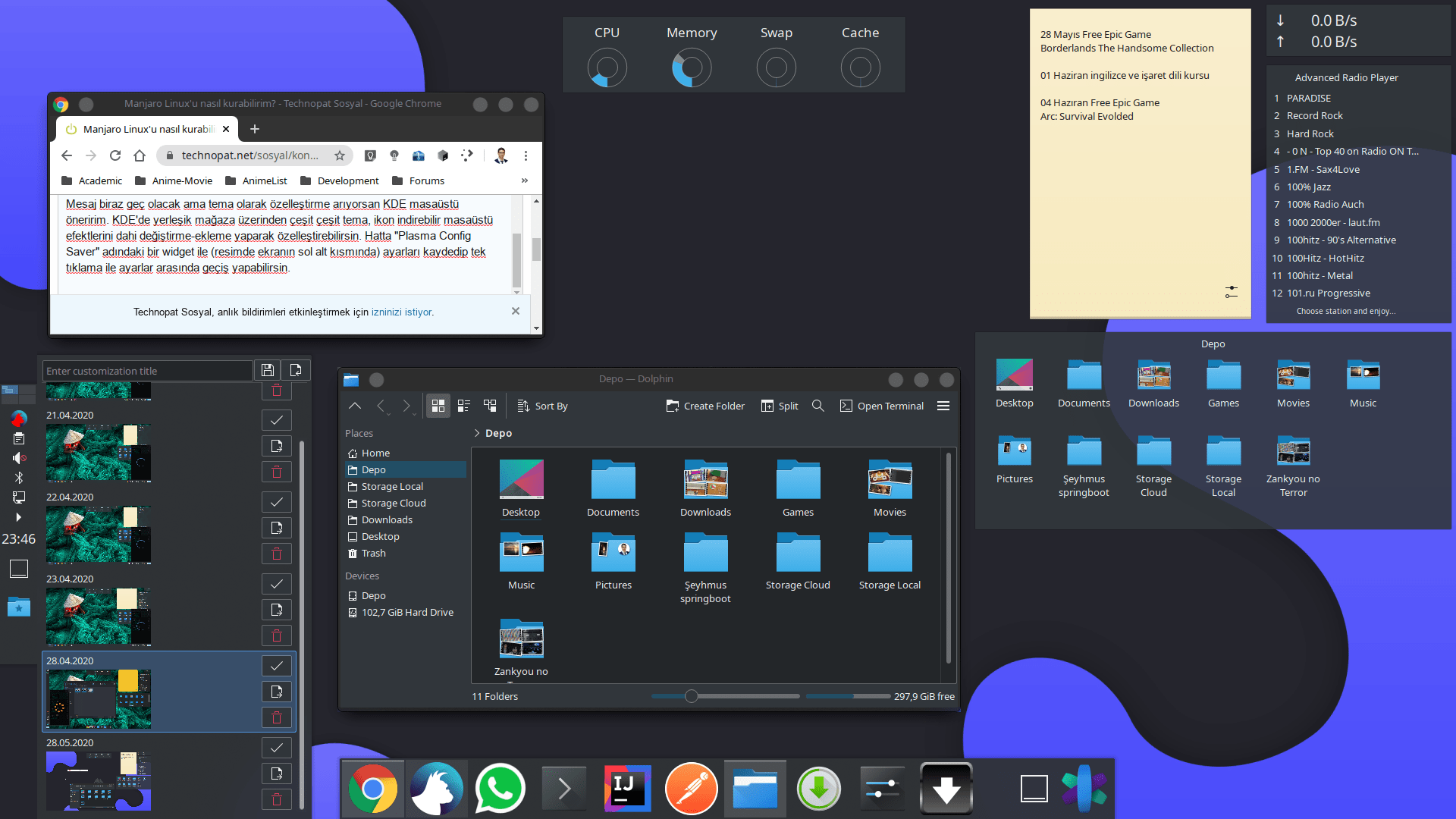Select Storage Cloud in Places panel
This screenshot has width=1456, height=819.
coord(393,503)
